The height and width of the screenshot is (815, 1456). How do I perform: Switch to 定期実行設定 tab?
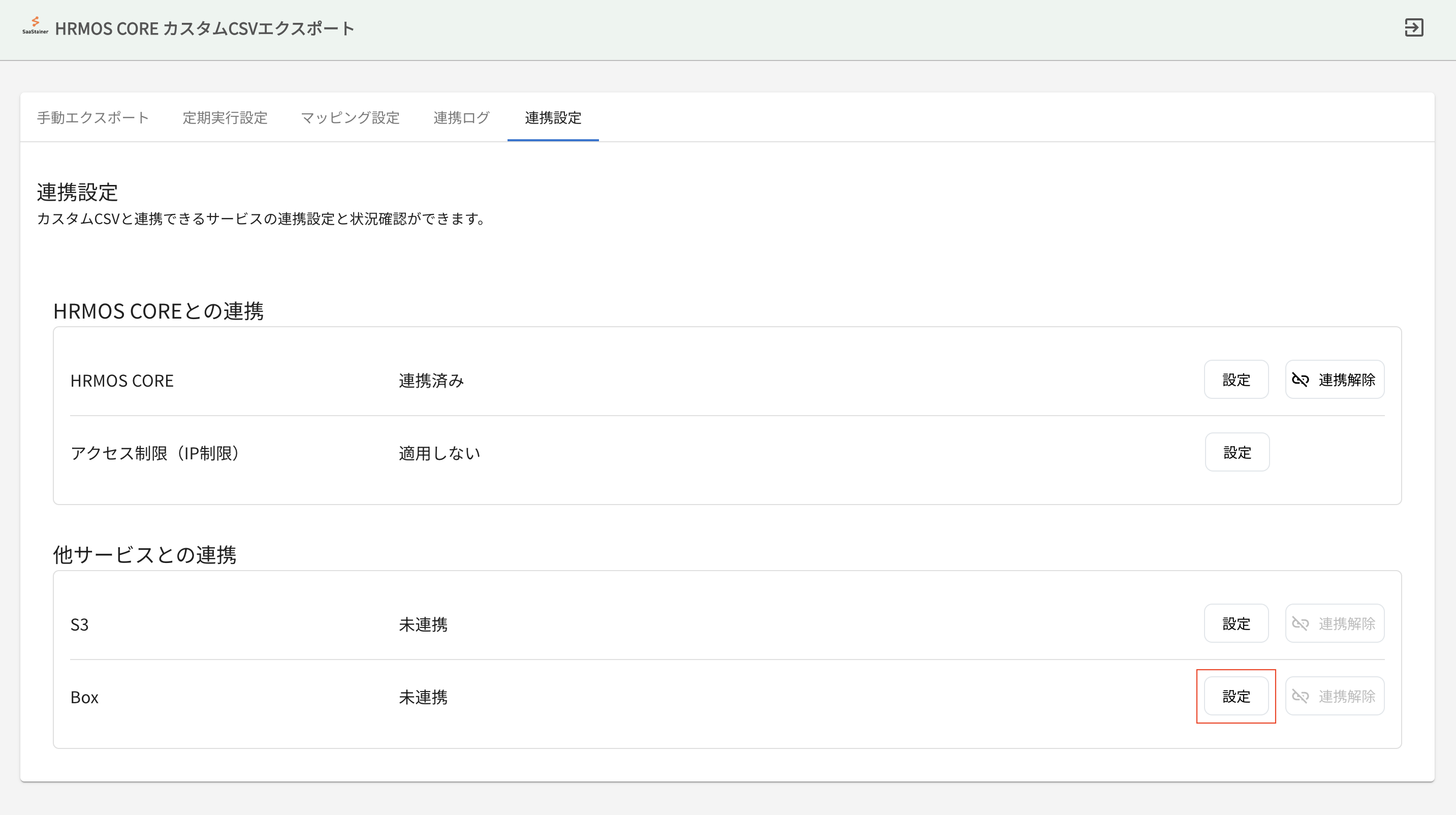[x=225, y=117]
